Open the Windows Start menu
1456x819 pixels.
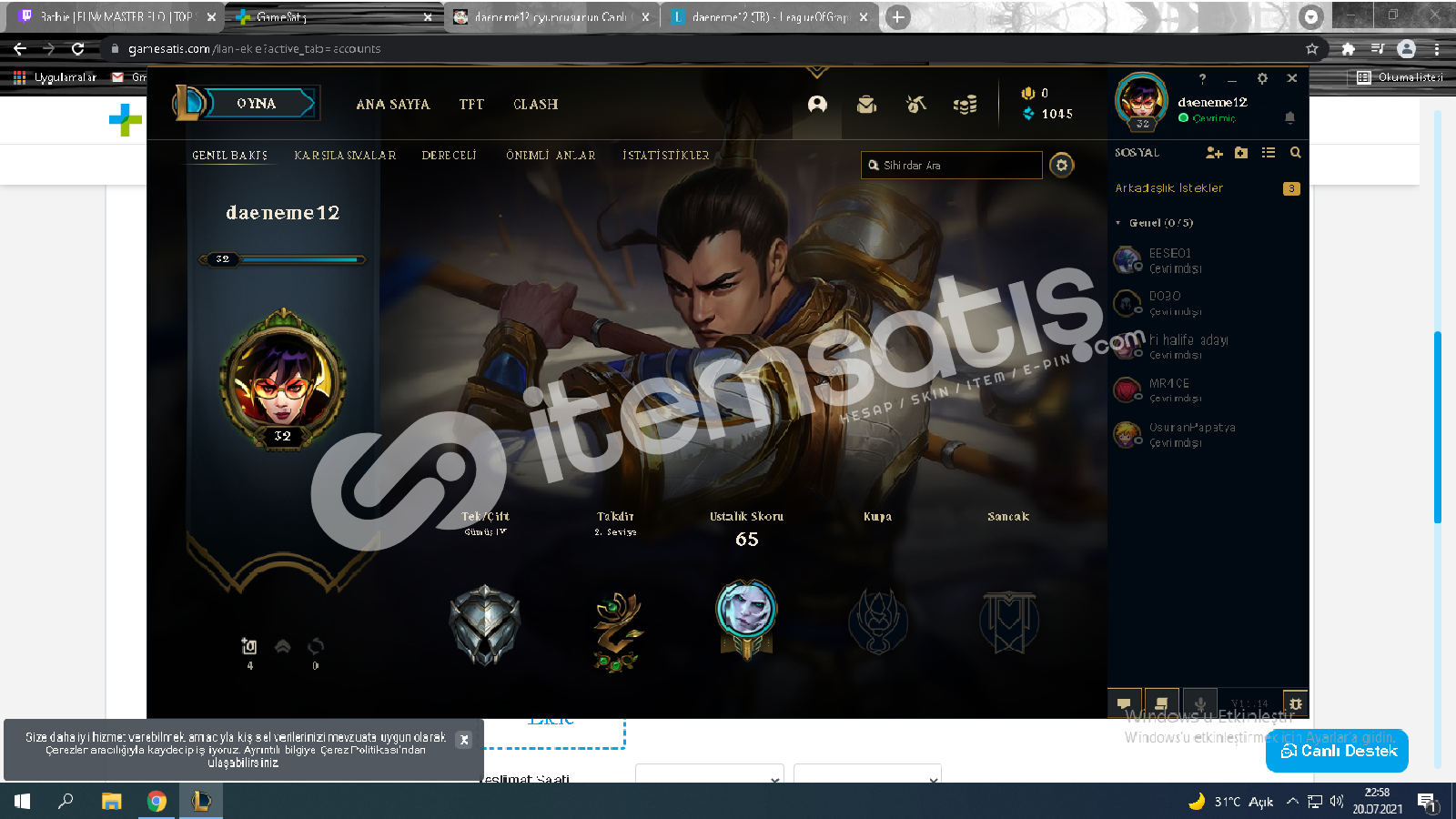point(22,802)
